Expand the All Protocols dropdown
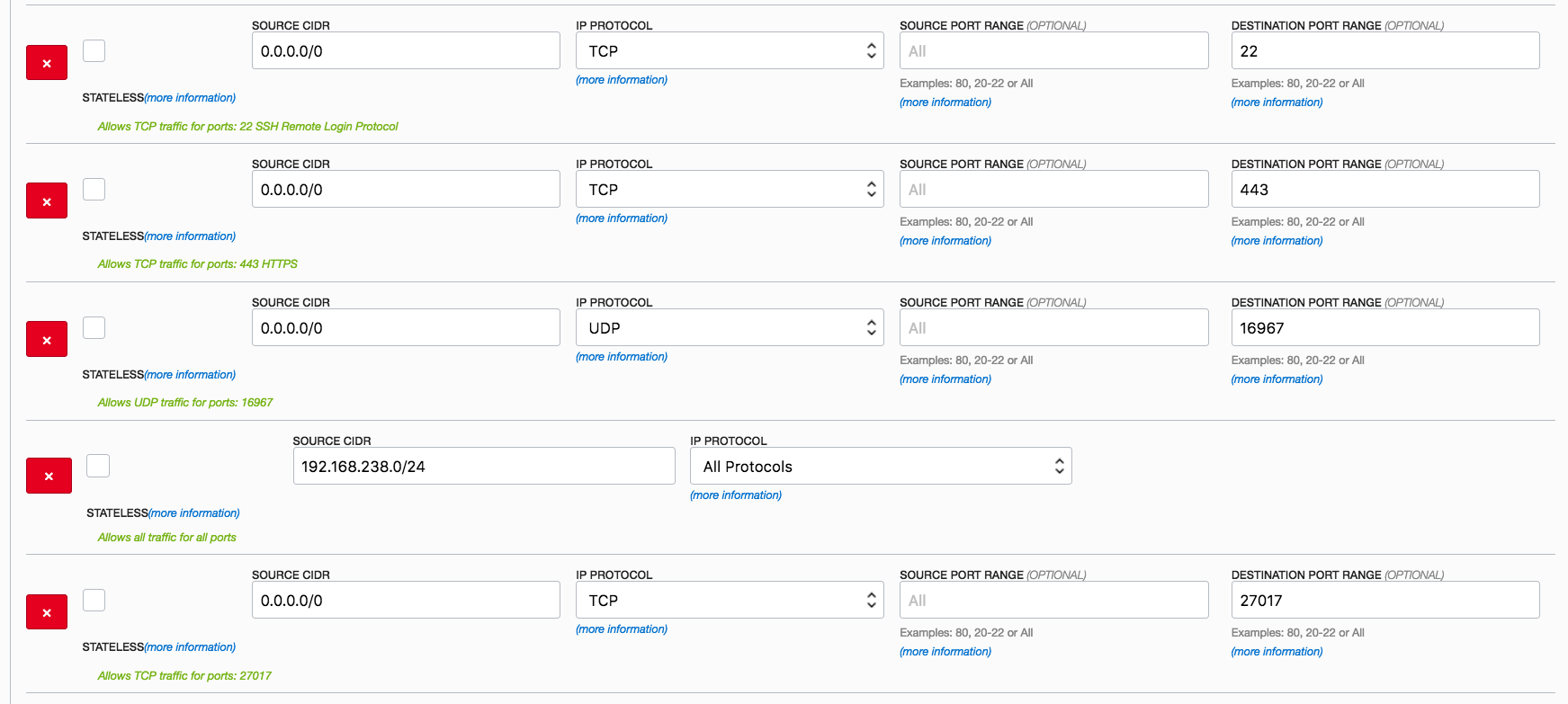 pos(881,467)
